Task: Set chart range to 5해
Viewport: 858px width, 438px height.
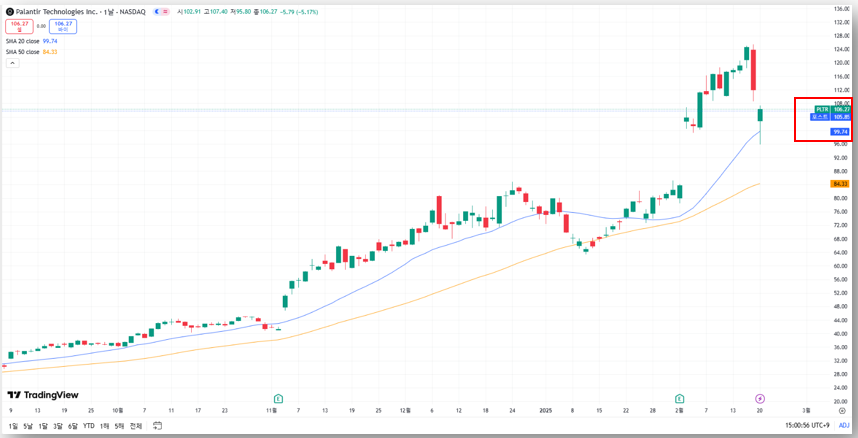Action: coord(119,425)
